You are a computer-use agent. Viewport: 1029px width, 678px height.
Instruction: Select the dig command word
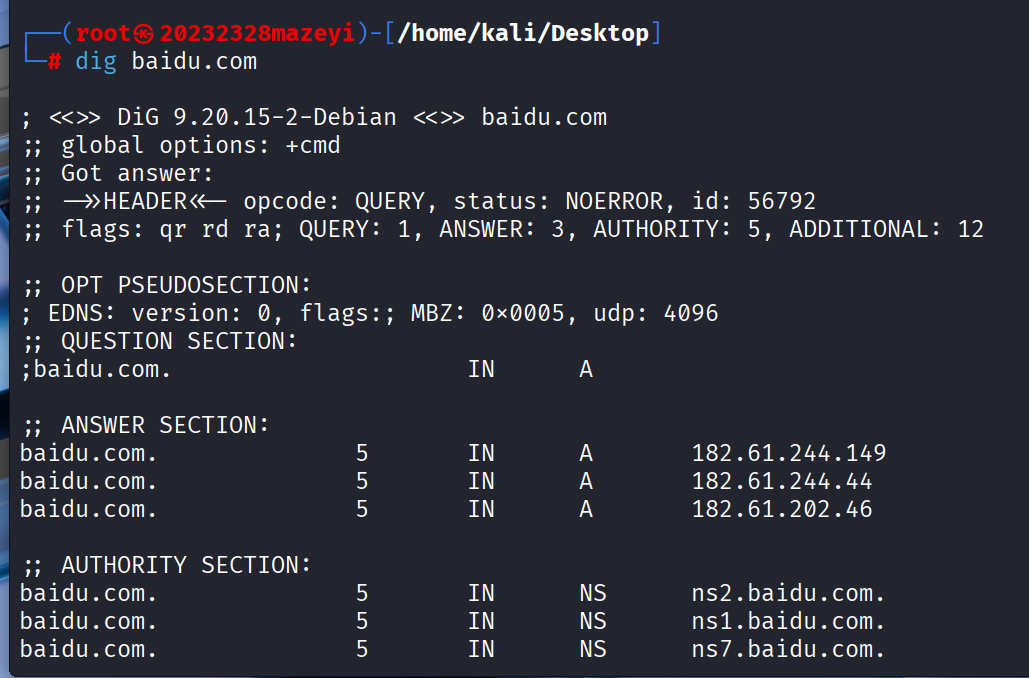click(96, 62)
